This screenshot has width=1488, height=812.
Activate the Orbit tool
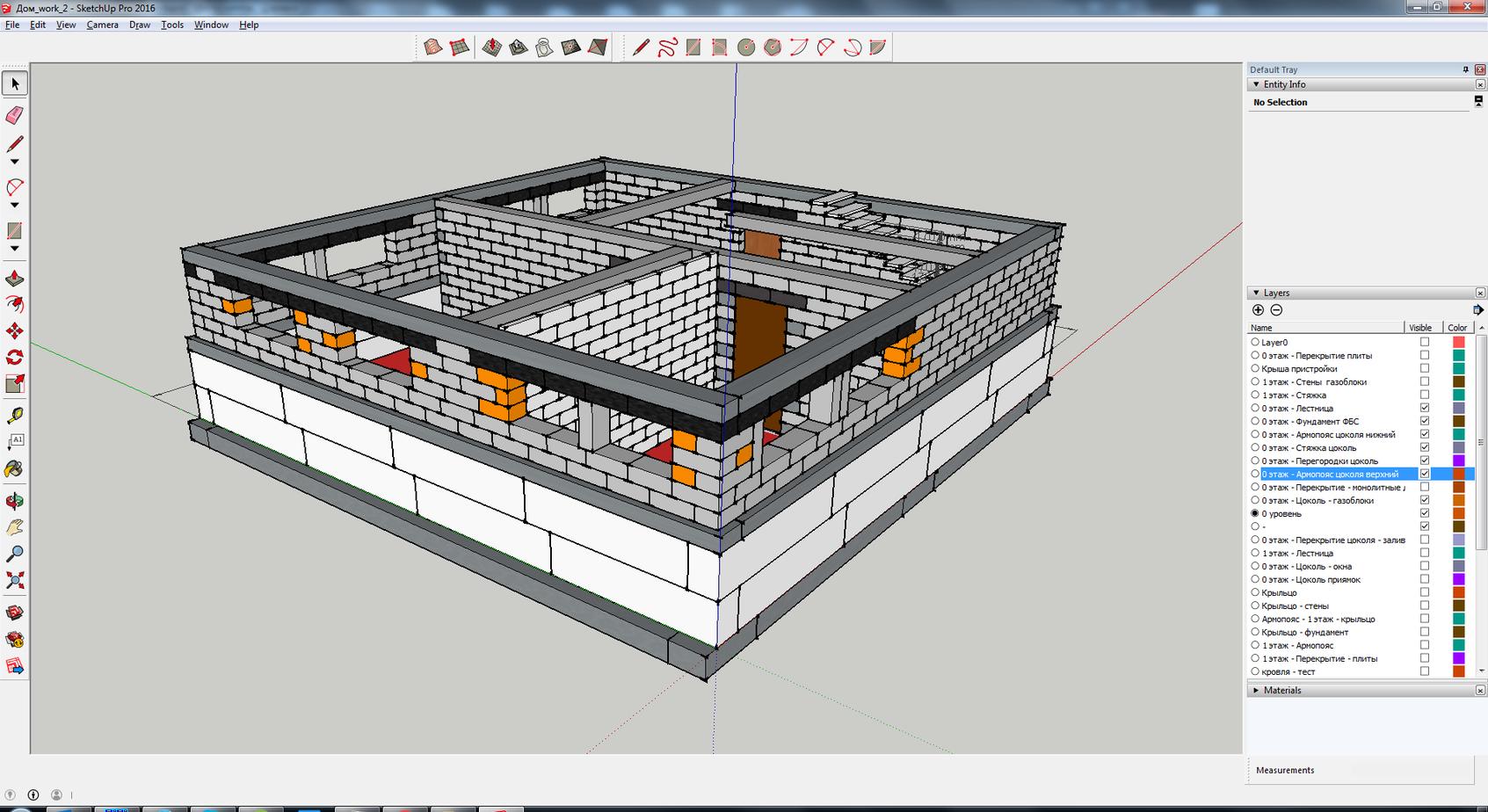(14, 501)
